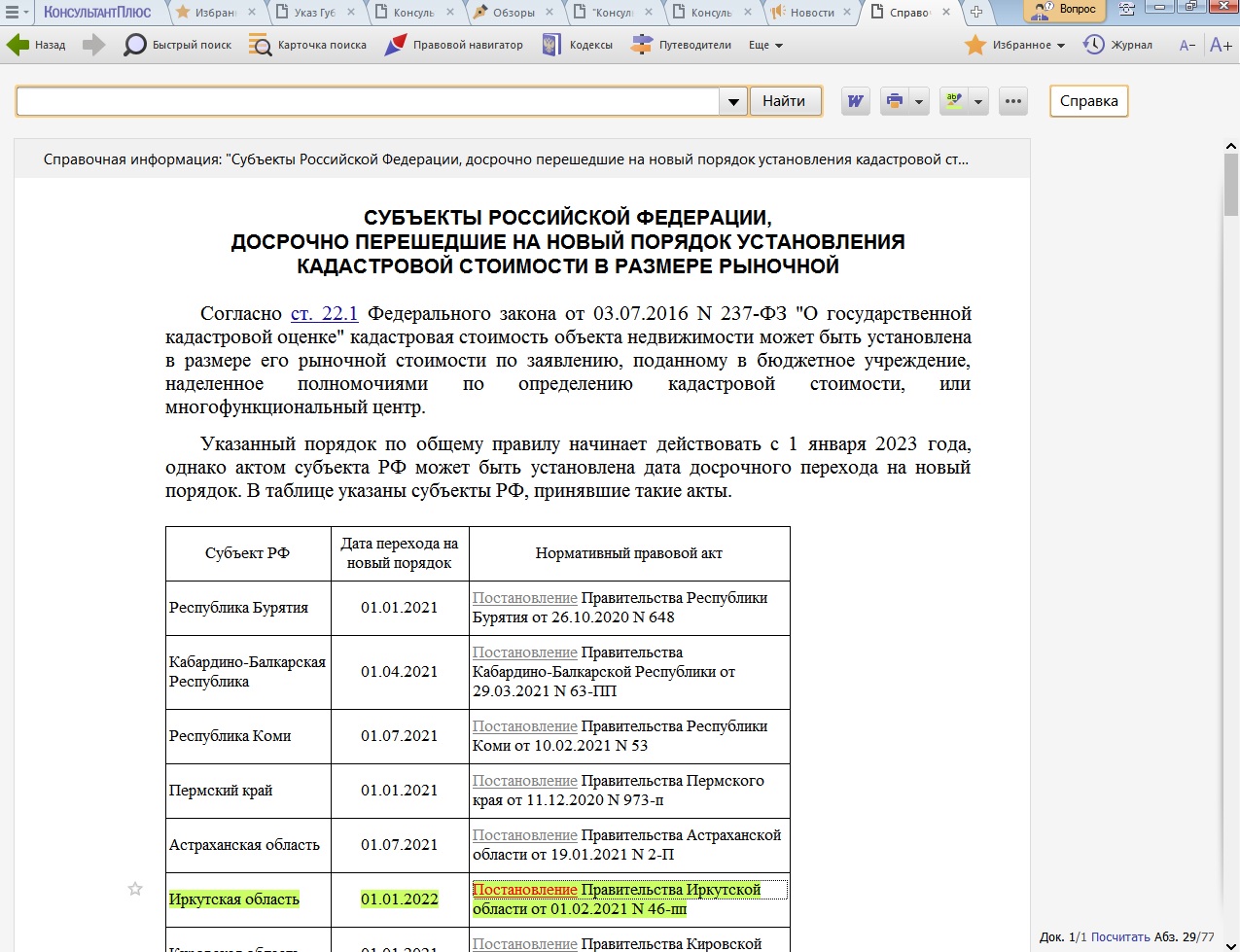
Task: Open Quick Search with magnifier icon
Action: click(135, 45)
